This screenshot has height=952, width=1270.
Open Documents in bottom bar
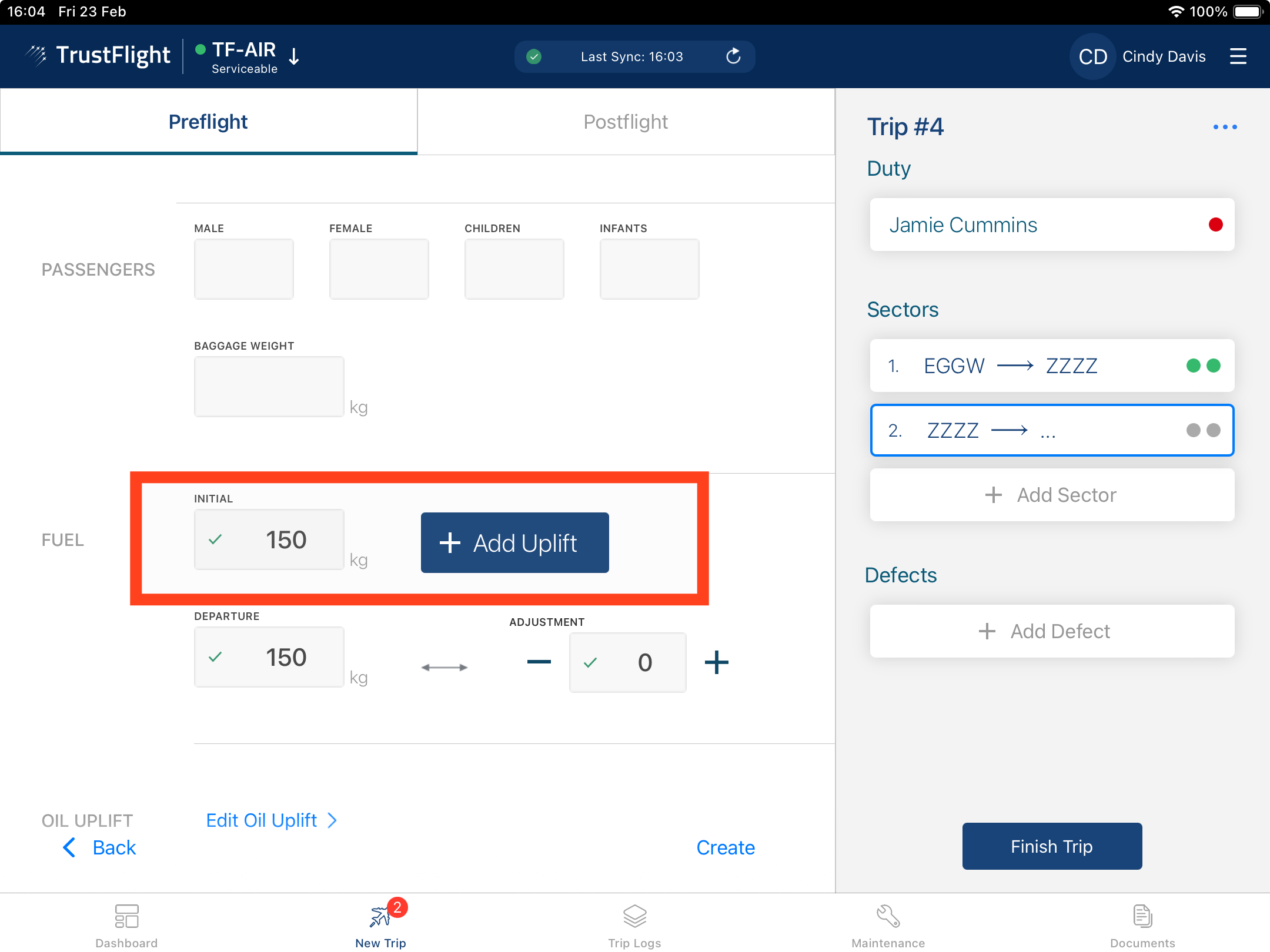(x=1142, y=916)
